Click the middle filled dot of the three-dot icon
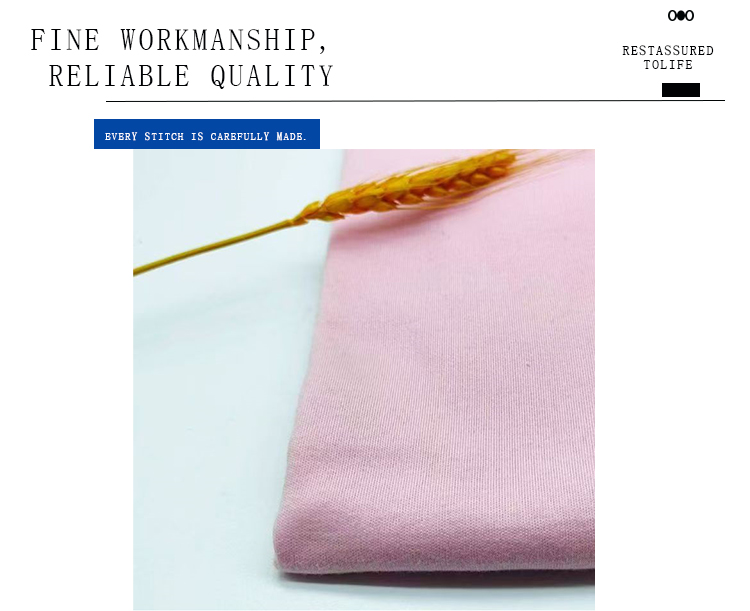 click(681, 16)
